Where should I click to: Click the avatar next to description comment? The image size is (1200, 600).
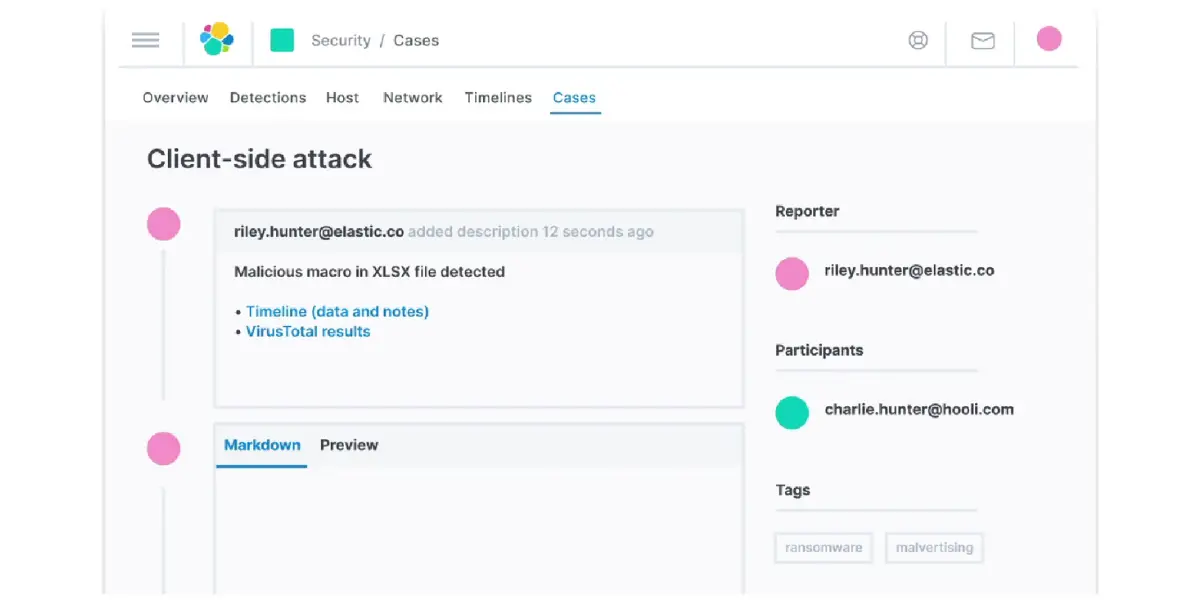164,224
